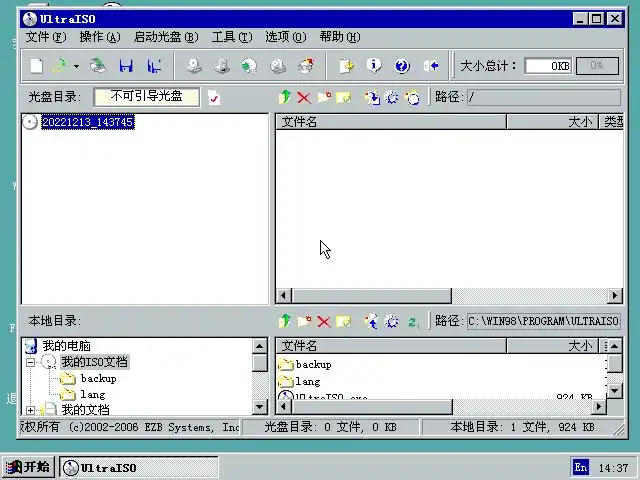Select the lang folder in the local tree
Viewport: 640px width, 480px height.
coord(93,395)
